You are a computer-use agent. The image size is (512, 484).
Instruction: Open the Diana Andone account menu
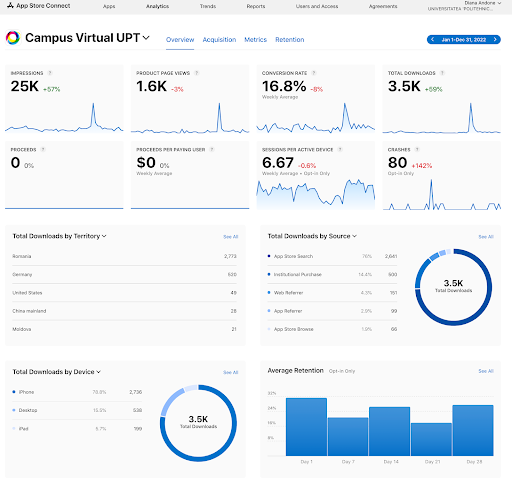pos(482,3)
